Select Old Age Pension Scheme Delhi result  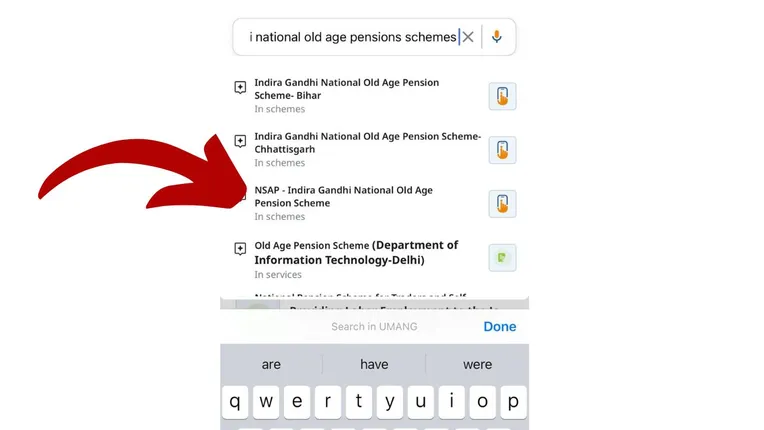356,253
